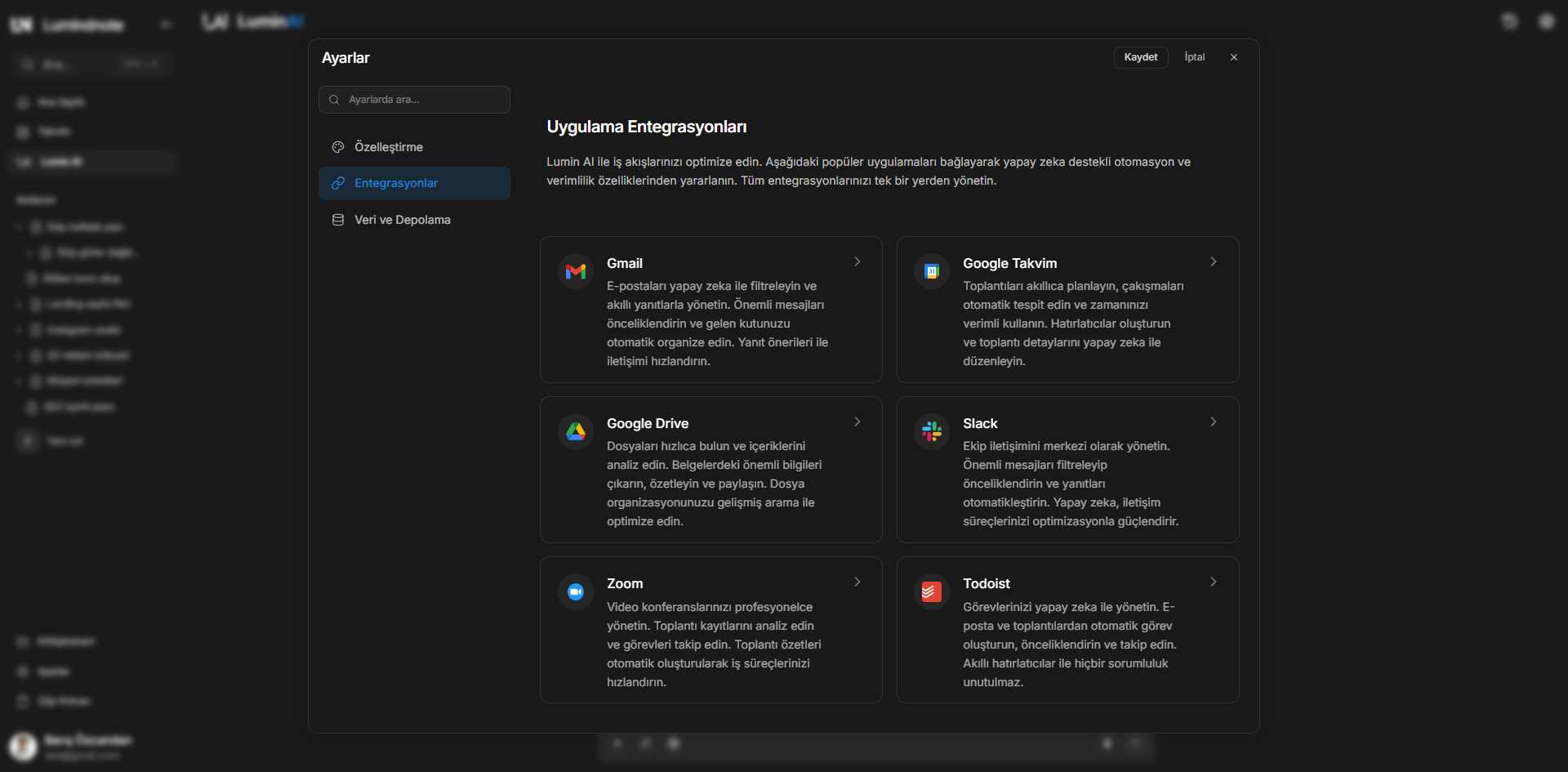Click the 'Gmail' card title

pos(625,263)
